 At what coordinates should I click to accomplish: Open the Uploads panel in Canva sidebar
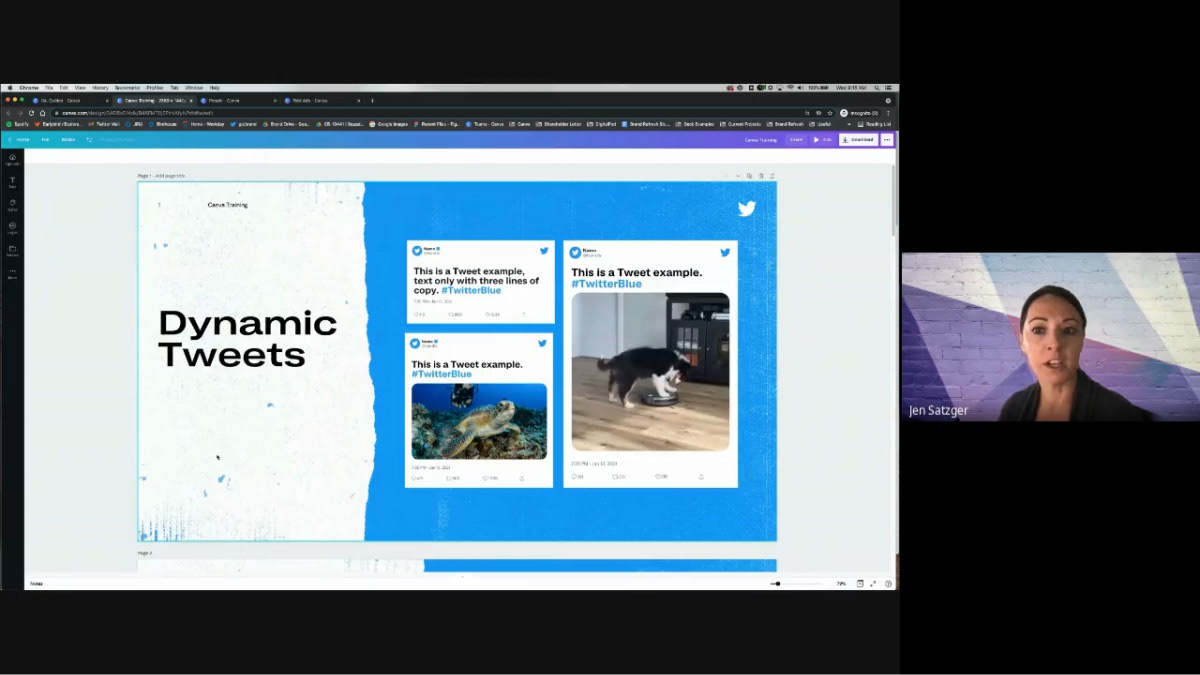[12, 158]
